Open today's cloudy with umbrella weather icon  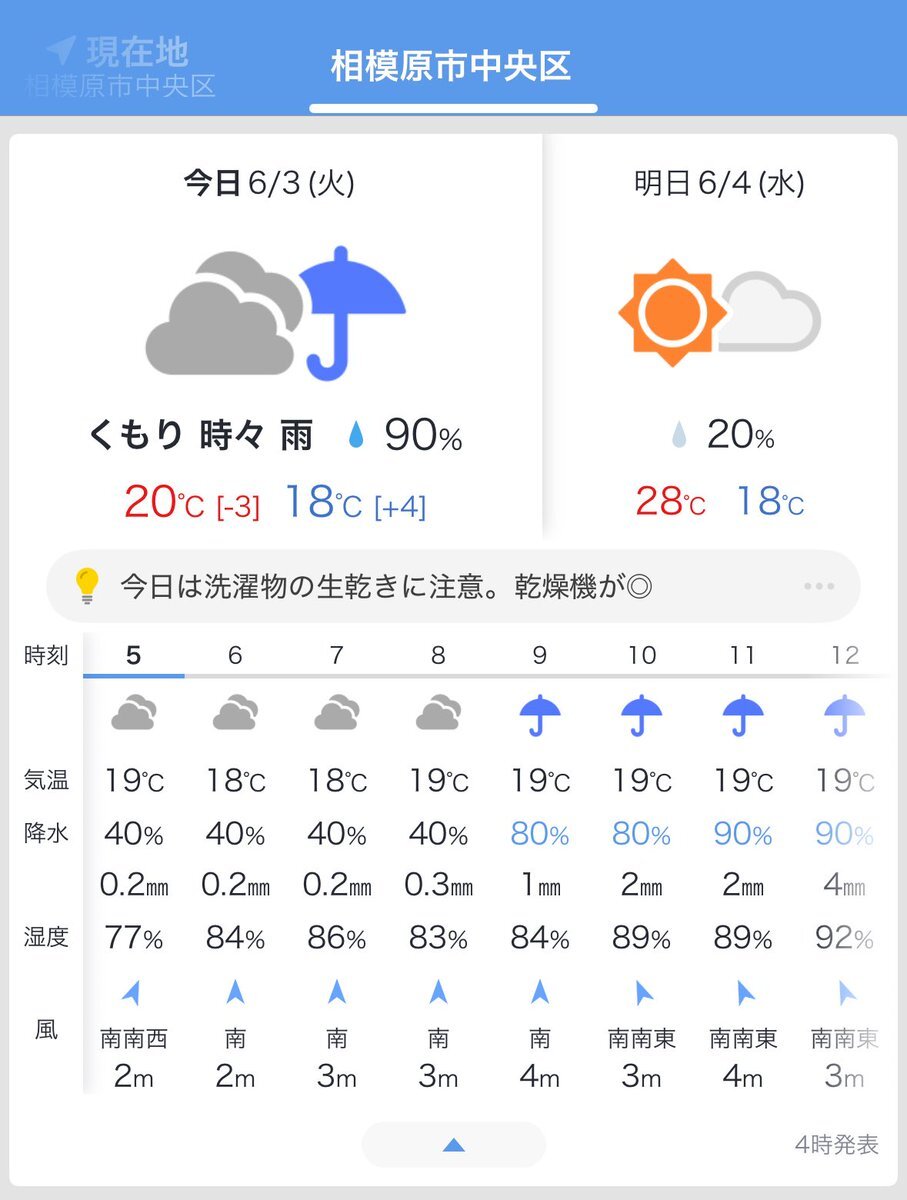pos(275,314)
